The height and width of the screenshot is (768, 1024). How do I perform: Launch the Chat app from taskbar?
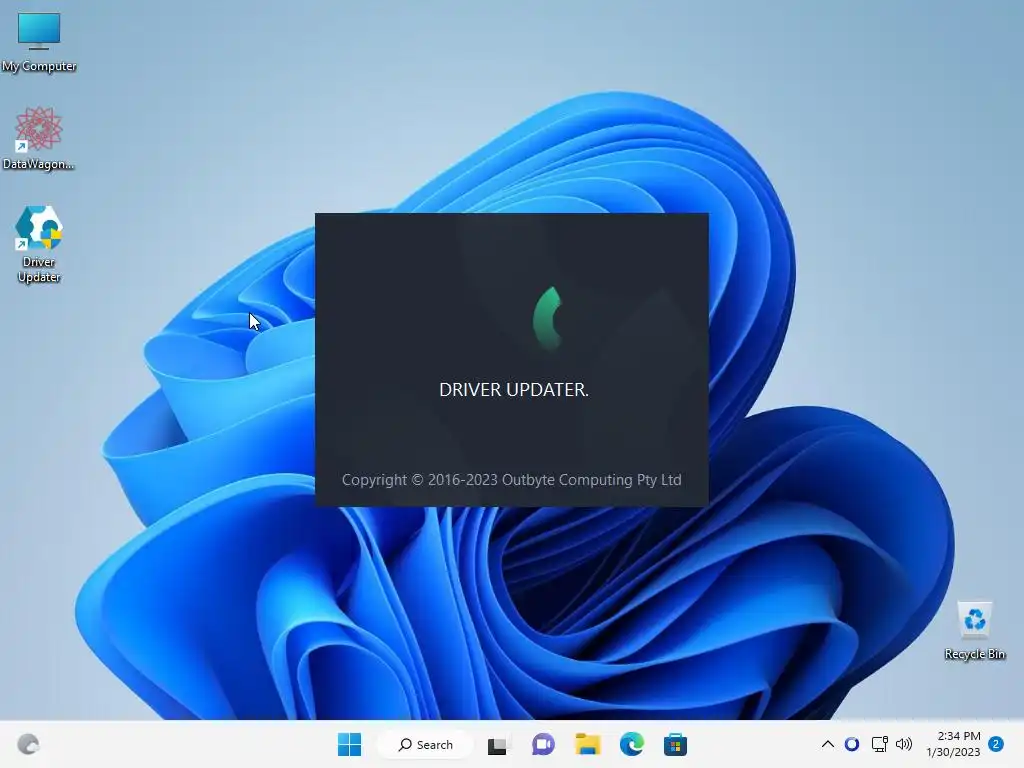click(543, 744)
